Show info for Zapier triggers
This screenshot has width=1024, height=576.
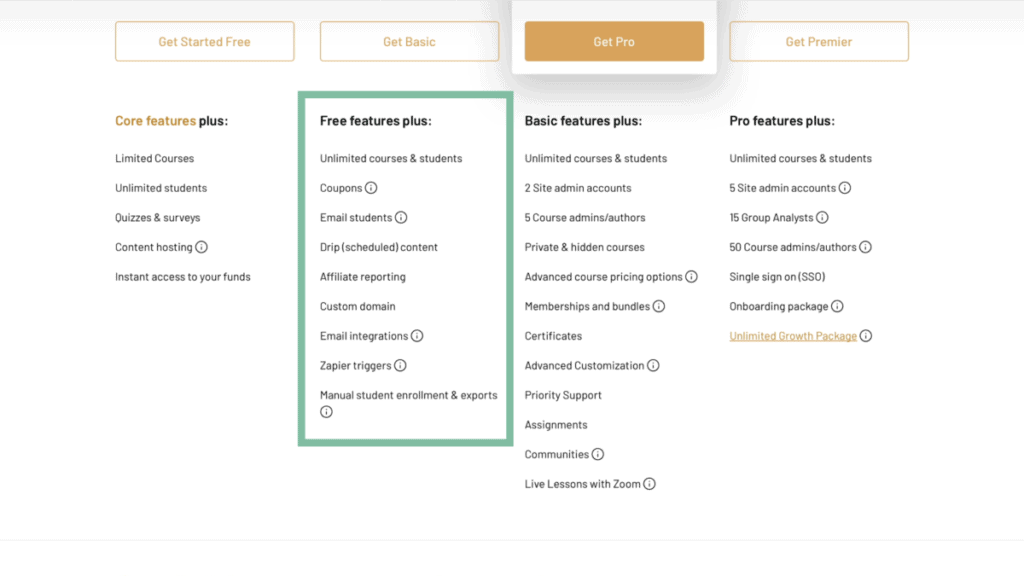pyautogui.click(x=400, y=366)
